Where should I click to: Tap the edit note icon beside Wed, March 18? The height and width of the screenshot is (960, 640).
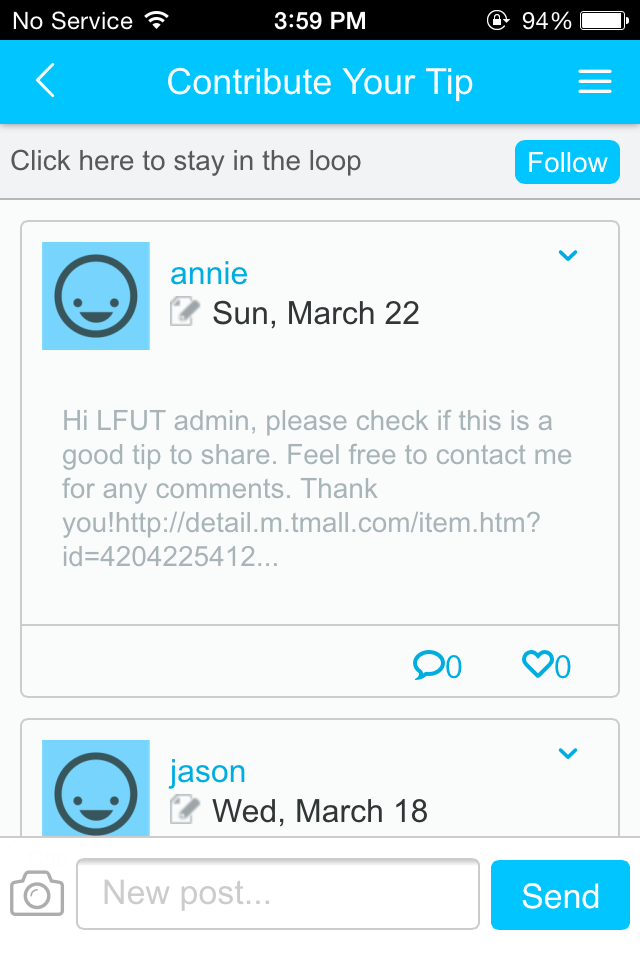pyautogui.click(x=185, y=809)
